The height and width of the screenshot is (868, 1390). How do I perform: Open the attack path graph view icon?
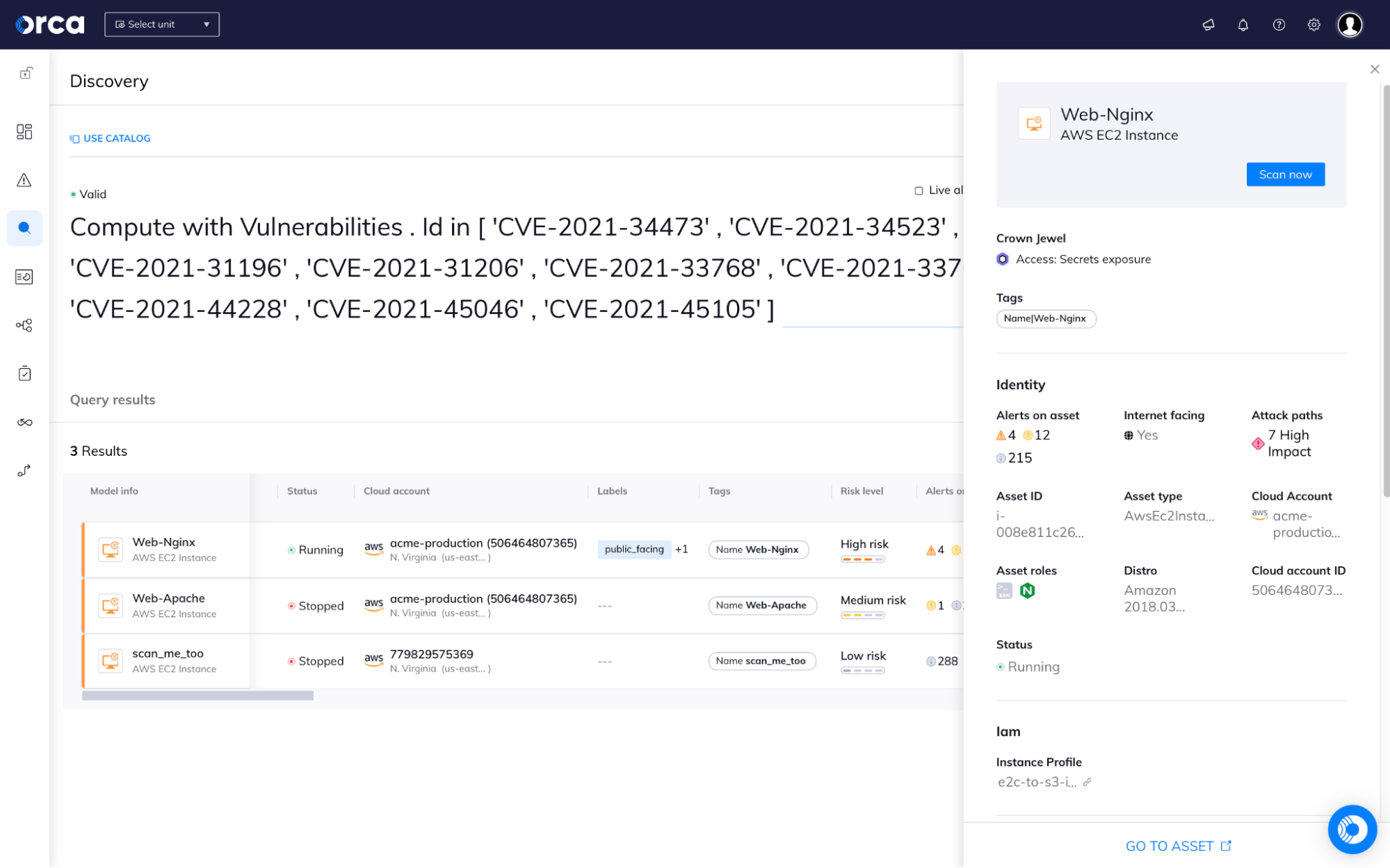24,325
